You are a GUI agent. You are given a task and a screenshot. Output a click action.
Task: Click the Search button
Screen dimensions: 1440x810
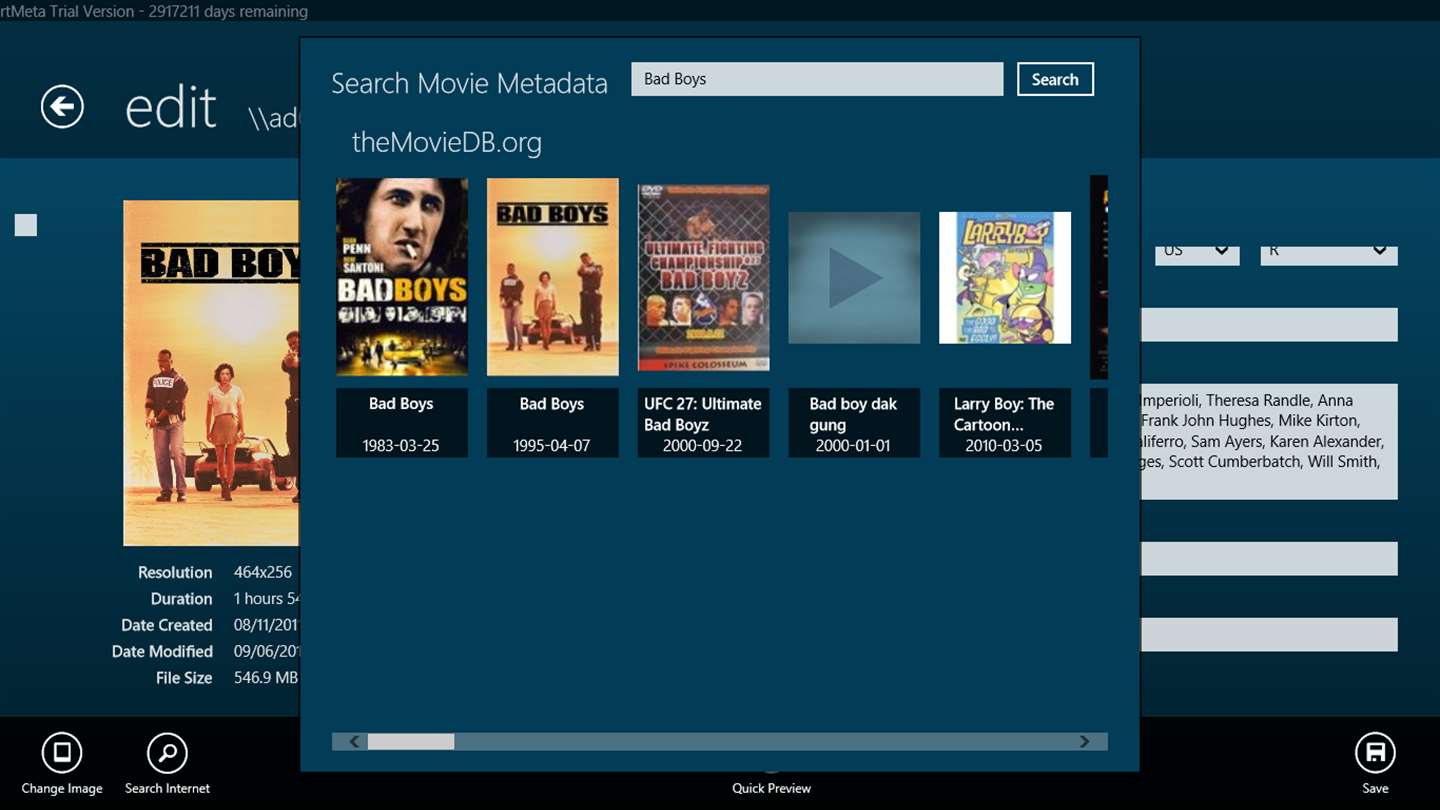tap(1055, 79)
